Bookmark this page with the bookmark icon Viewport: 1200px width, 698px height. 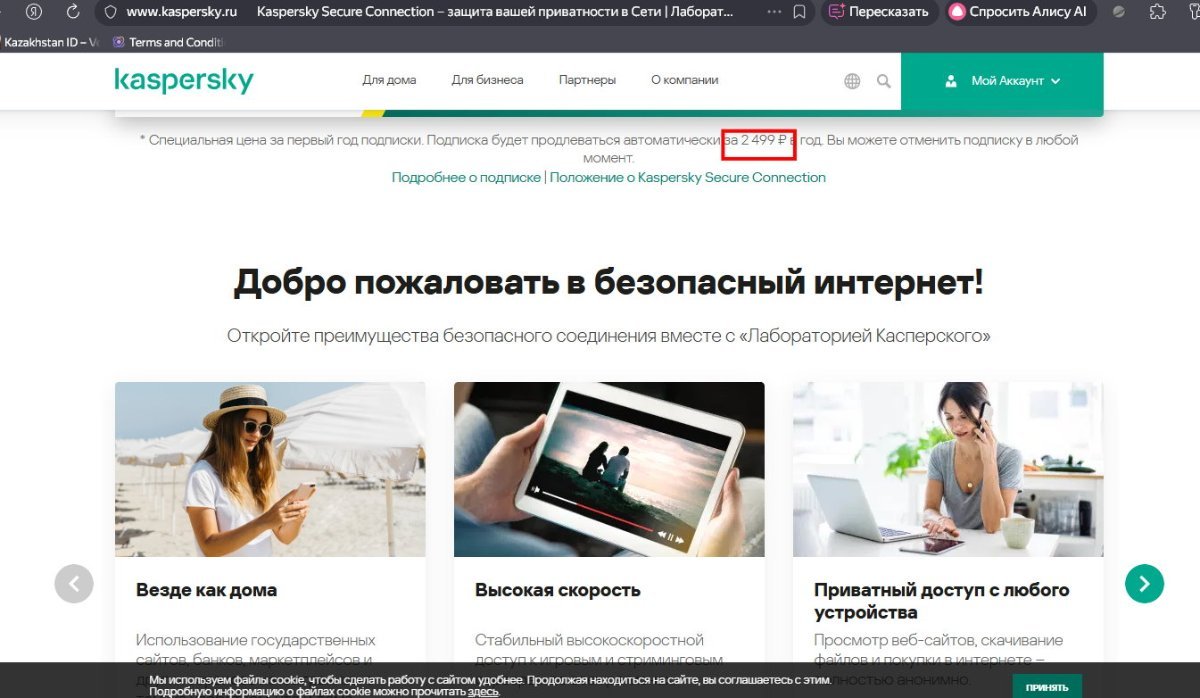[x=800, y=12]
